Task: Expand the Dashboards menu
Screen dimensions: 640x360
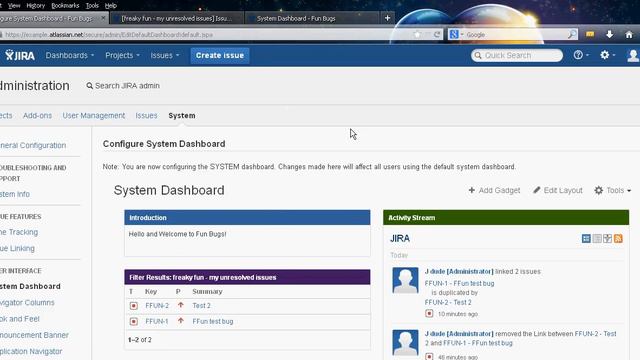Action: click(70, 55)
